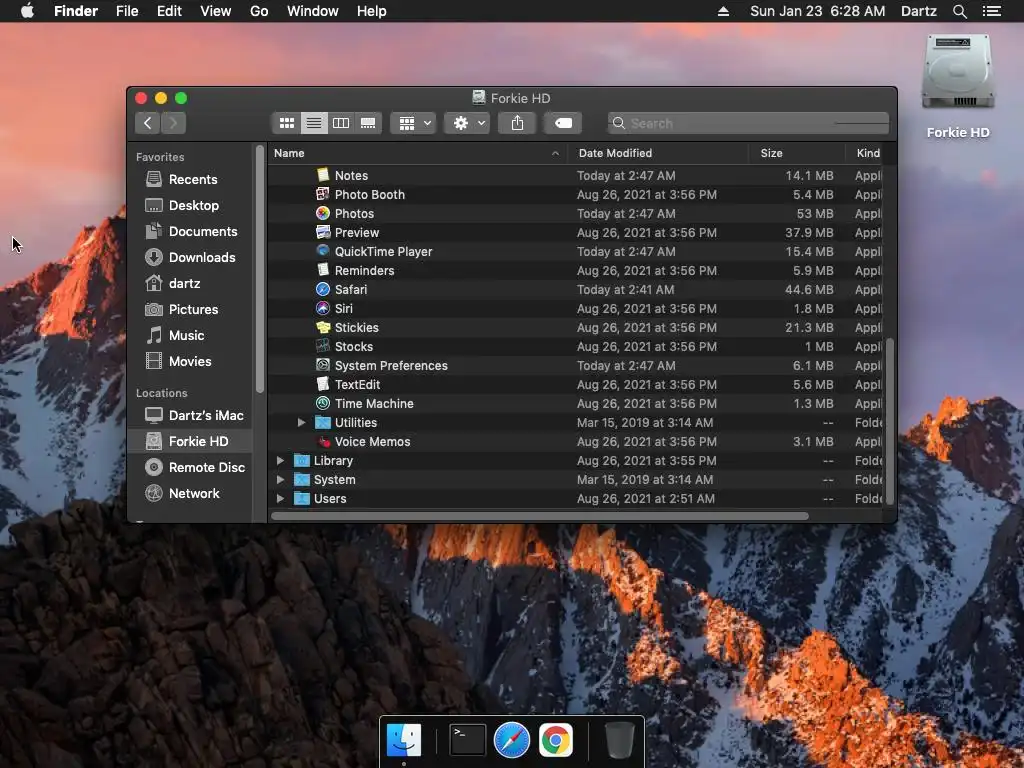Select the Siri app icon

pyautogui.click(x=323, y=308)
